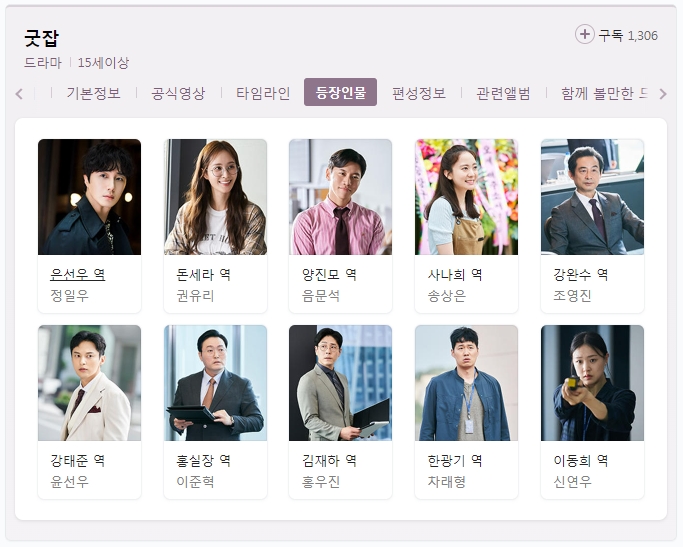Click 이준혁 photo holding tablet
Screen dimensions: 683x547
coord(215,383)
